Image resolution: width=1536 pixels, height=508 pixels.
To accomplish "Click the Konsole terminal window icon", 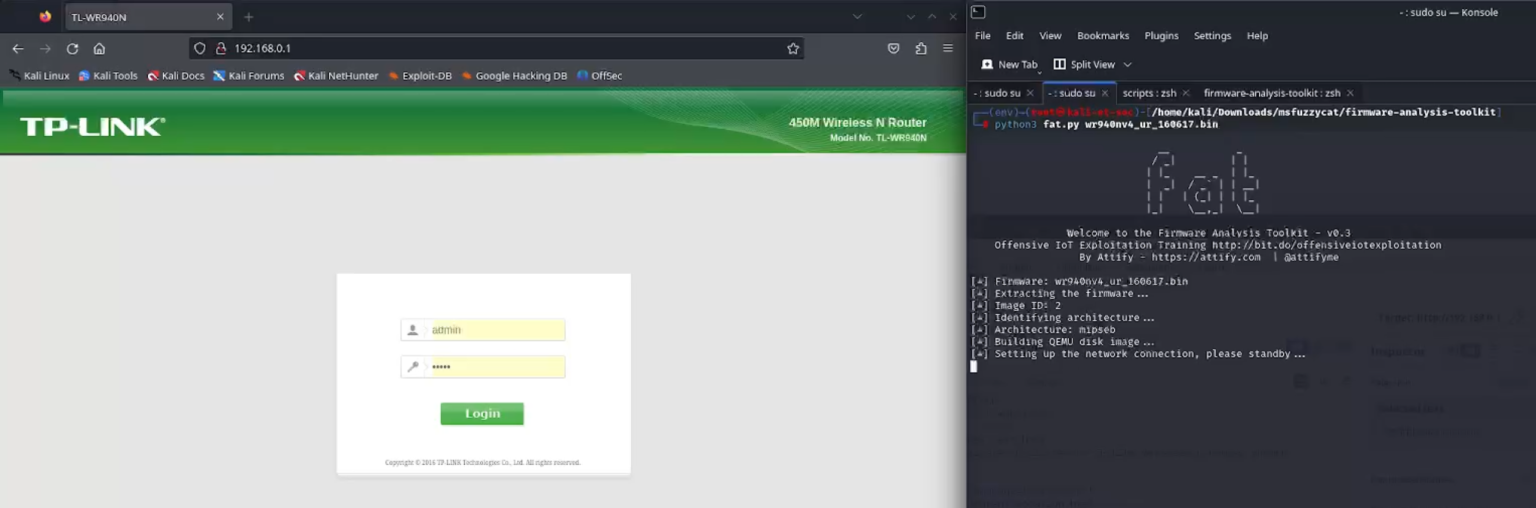I will [978, 12].
